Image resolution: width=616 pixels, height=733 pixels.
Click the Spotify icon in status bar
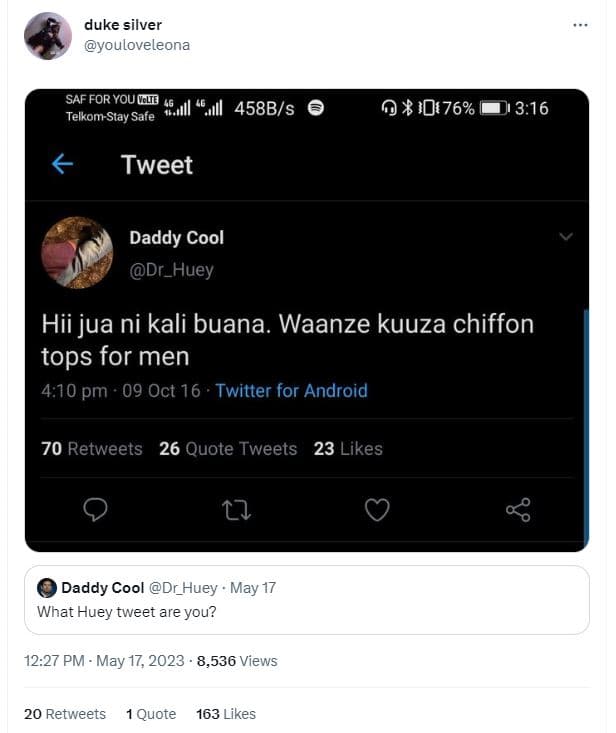pyautogui.click(x=316, y=108)
